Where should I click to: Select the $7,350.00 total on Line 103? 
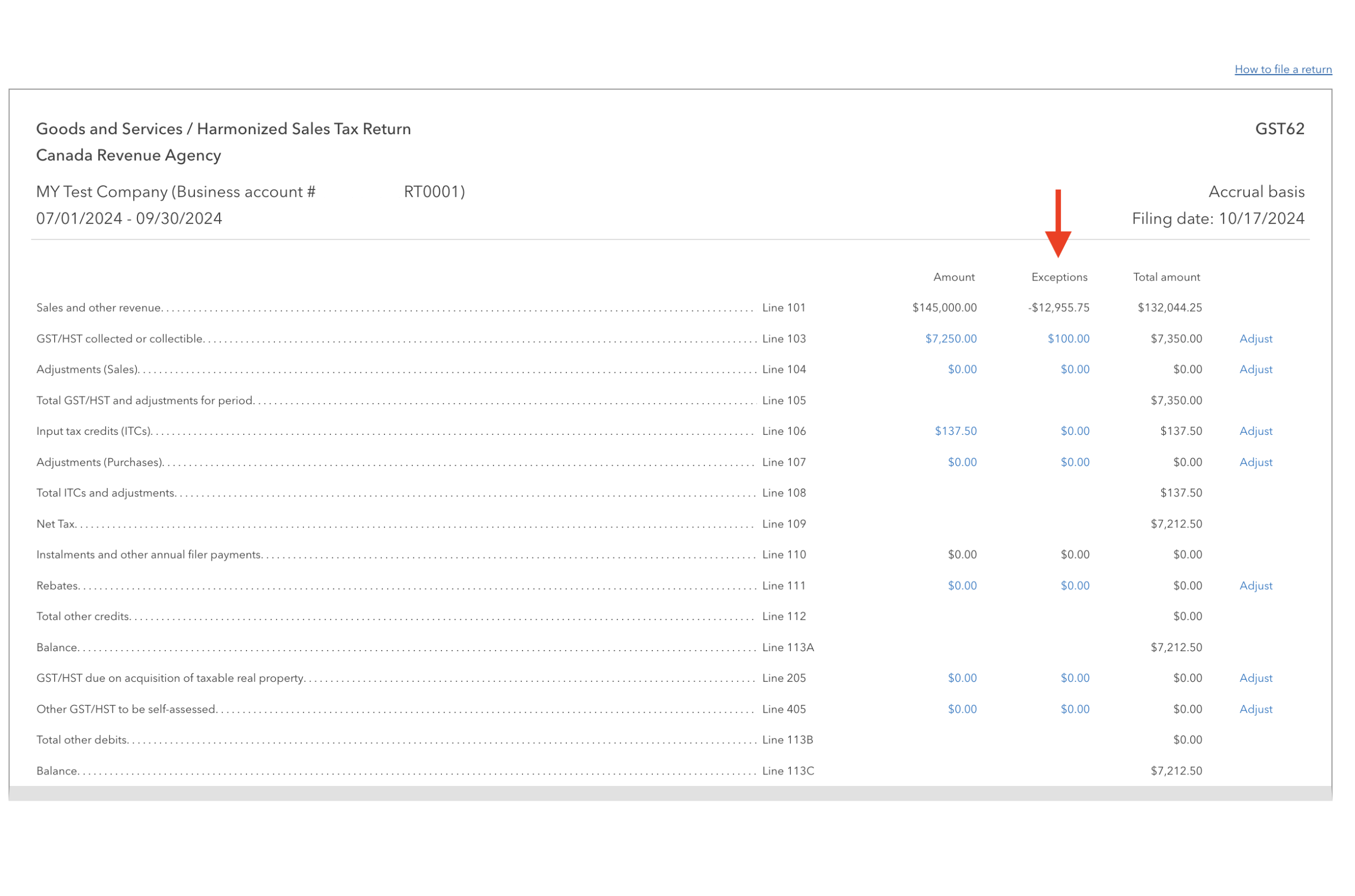1176,339
